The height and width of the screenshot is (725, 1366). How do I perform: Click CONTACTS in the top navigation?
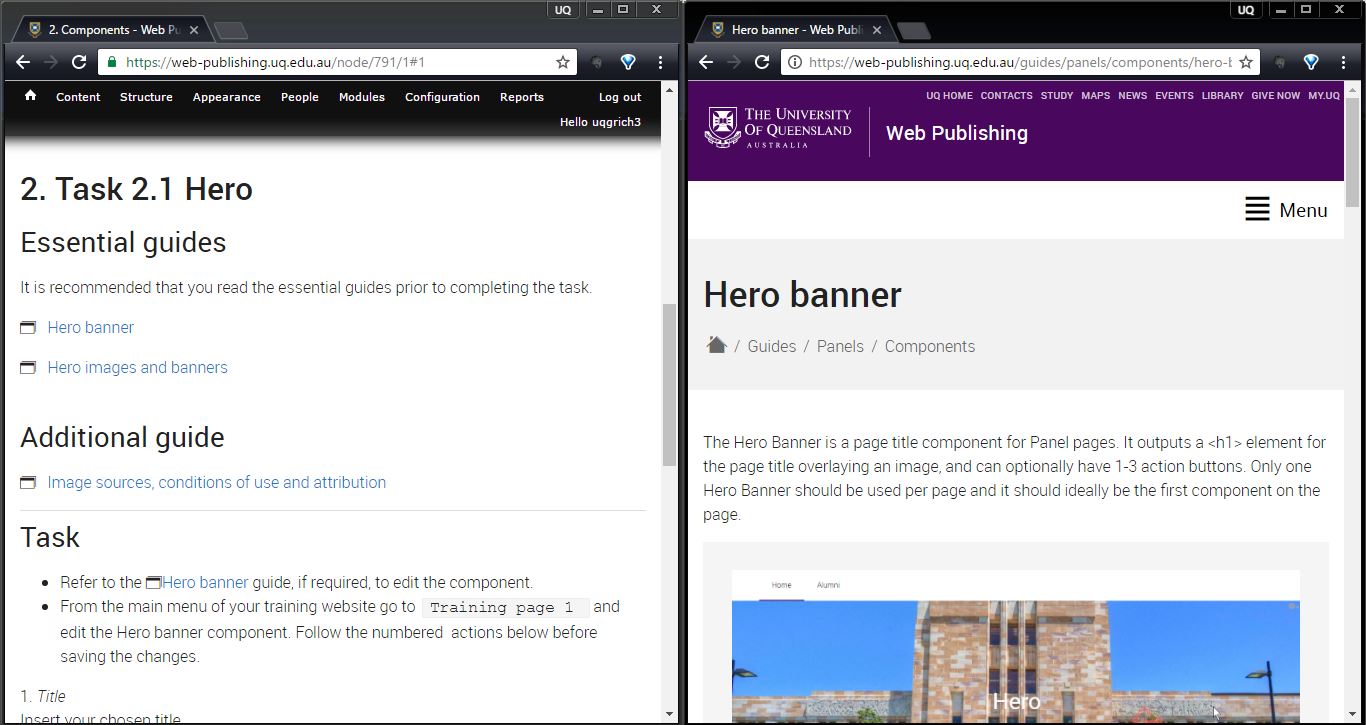[x=1006, y=96]
